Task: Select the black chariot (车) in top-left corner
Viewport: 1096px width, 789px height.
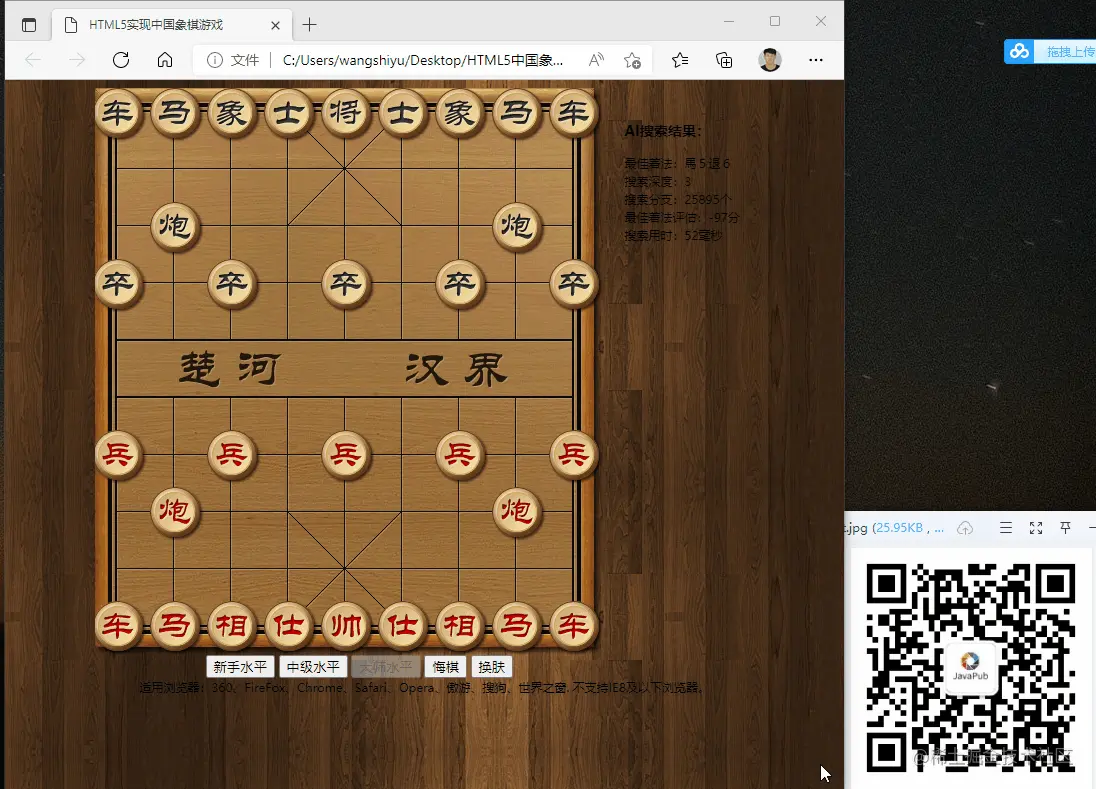Action: click(x=117, y=113)
